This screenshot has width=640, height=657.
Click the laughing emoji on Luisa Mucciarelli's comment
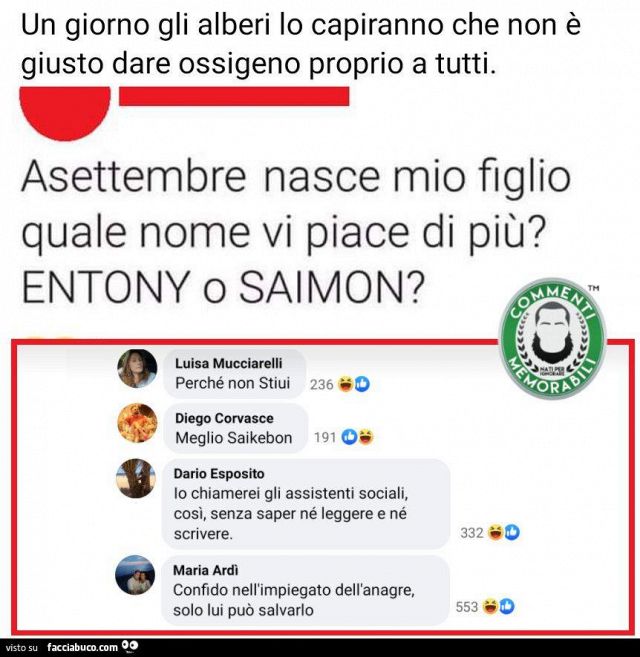pos(346,384)
